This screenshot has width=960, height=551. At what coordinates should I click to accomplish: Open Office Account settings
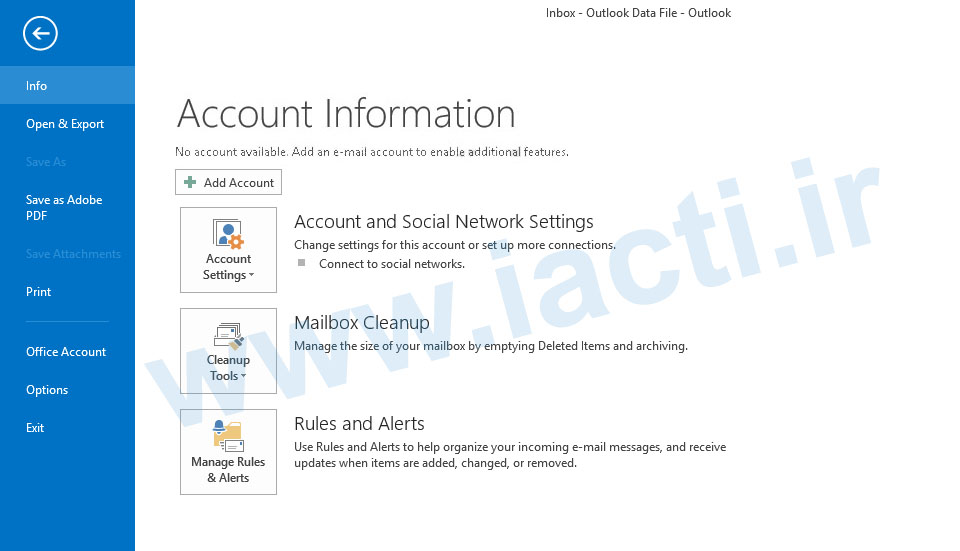66,352
